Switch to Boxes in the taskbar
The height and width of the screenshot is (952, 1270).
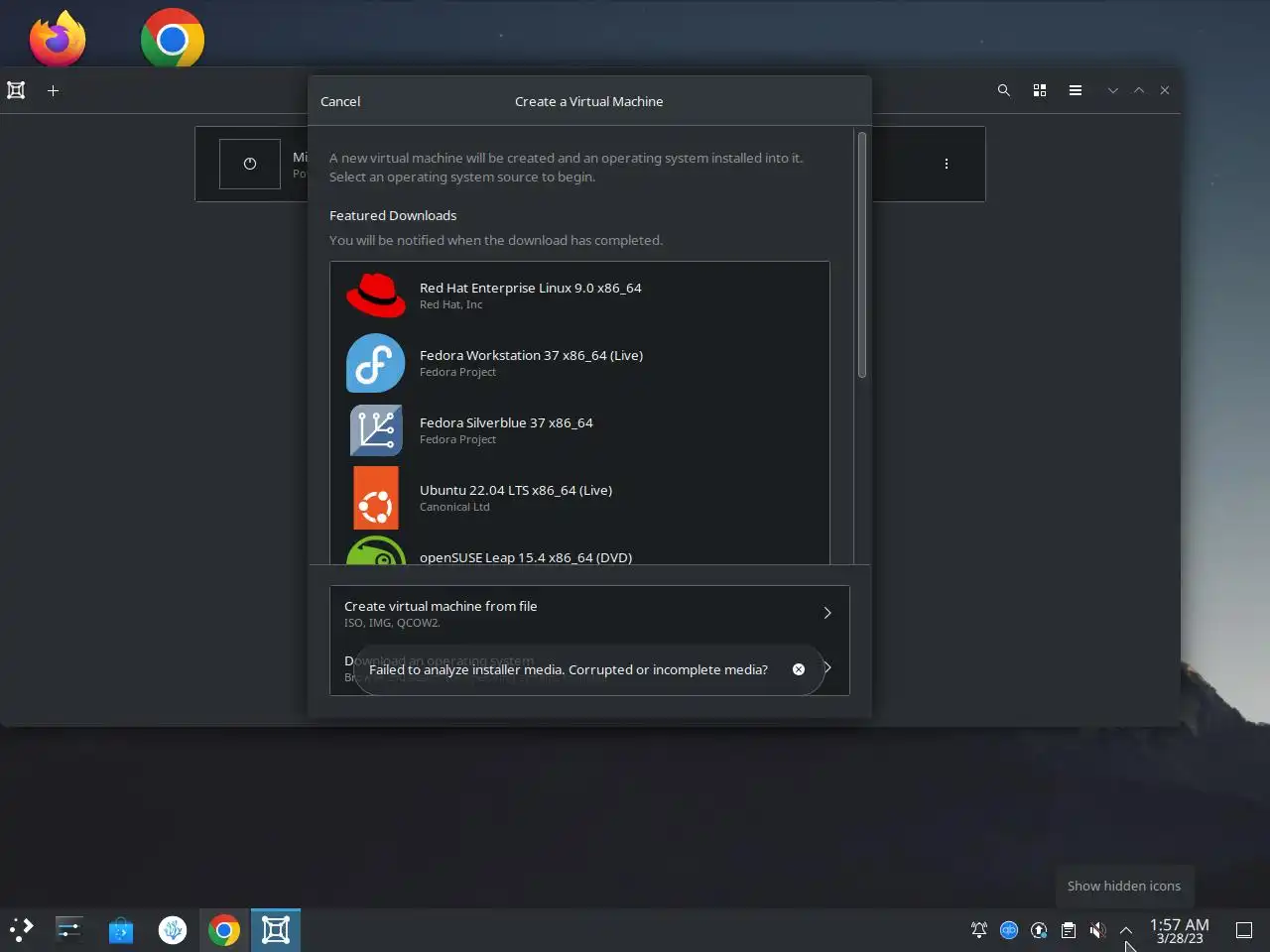(x=276, y=929)
